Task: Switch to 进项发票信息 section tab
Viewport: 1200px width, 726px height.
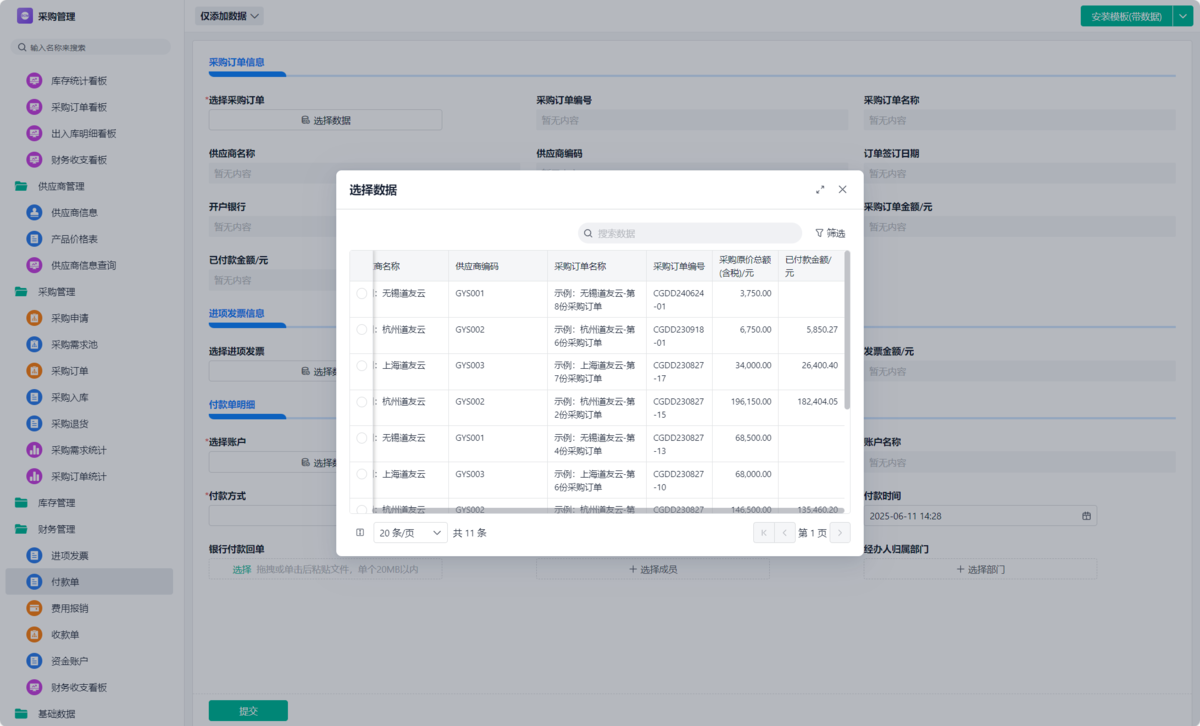Action: 237,313
